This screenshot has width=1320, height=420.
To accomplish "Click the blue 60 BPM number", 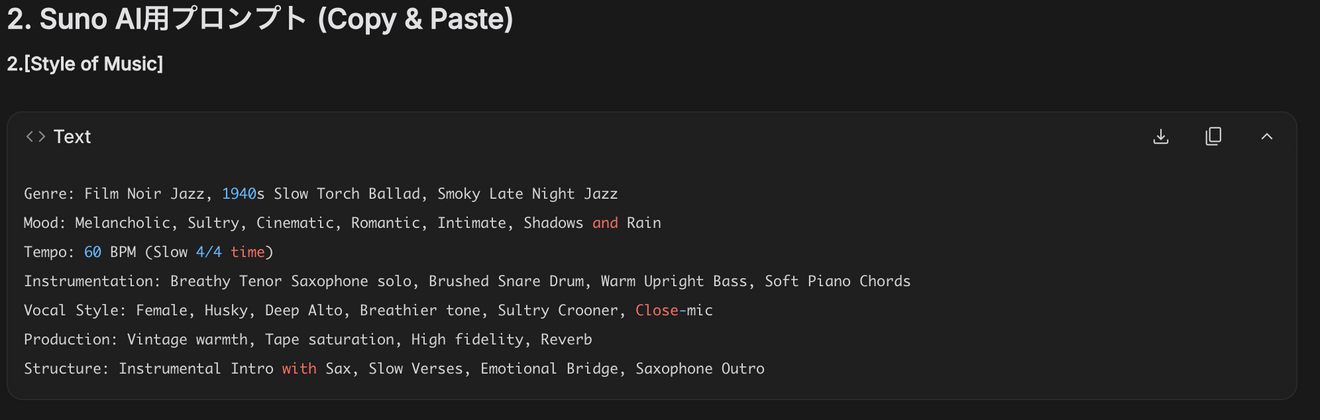I will point(92,252).
